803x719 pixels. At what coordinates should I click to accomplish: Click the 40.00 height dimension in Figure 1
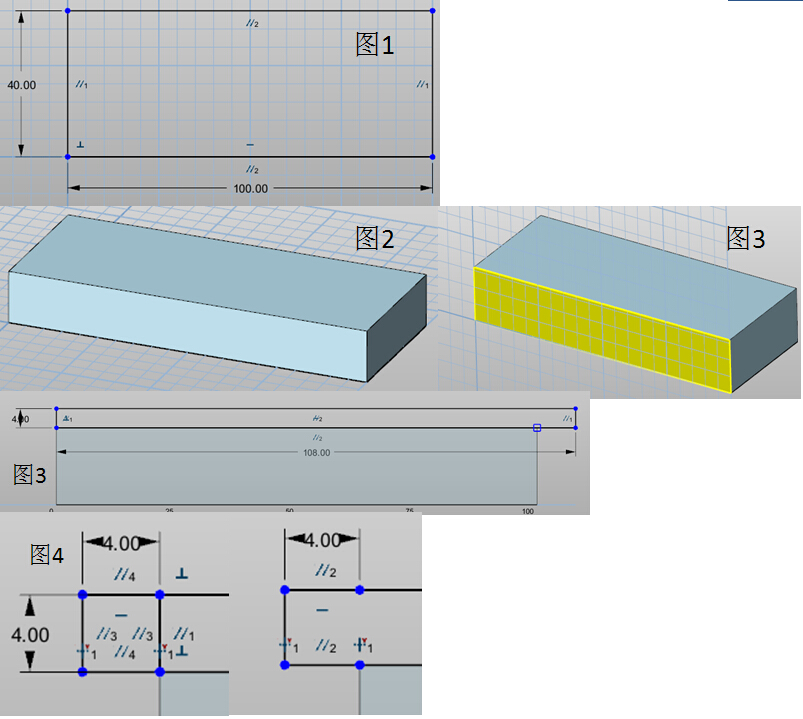[x=21, y=85]
